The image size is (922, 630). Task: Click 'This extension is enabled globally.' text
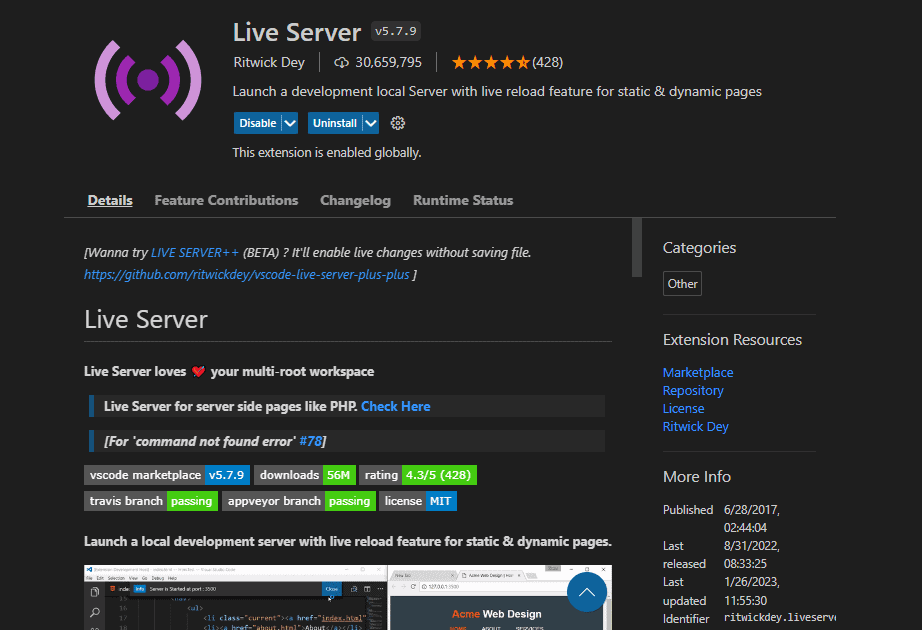click(327, 153)
